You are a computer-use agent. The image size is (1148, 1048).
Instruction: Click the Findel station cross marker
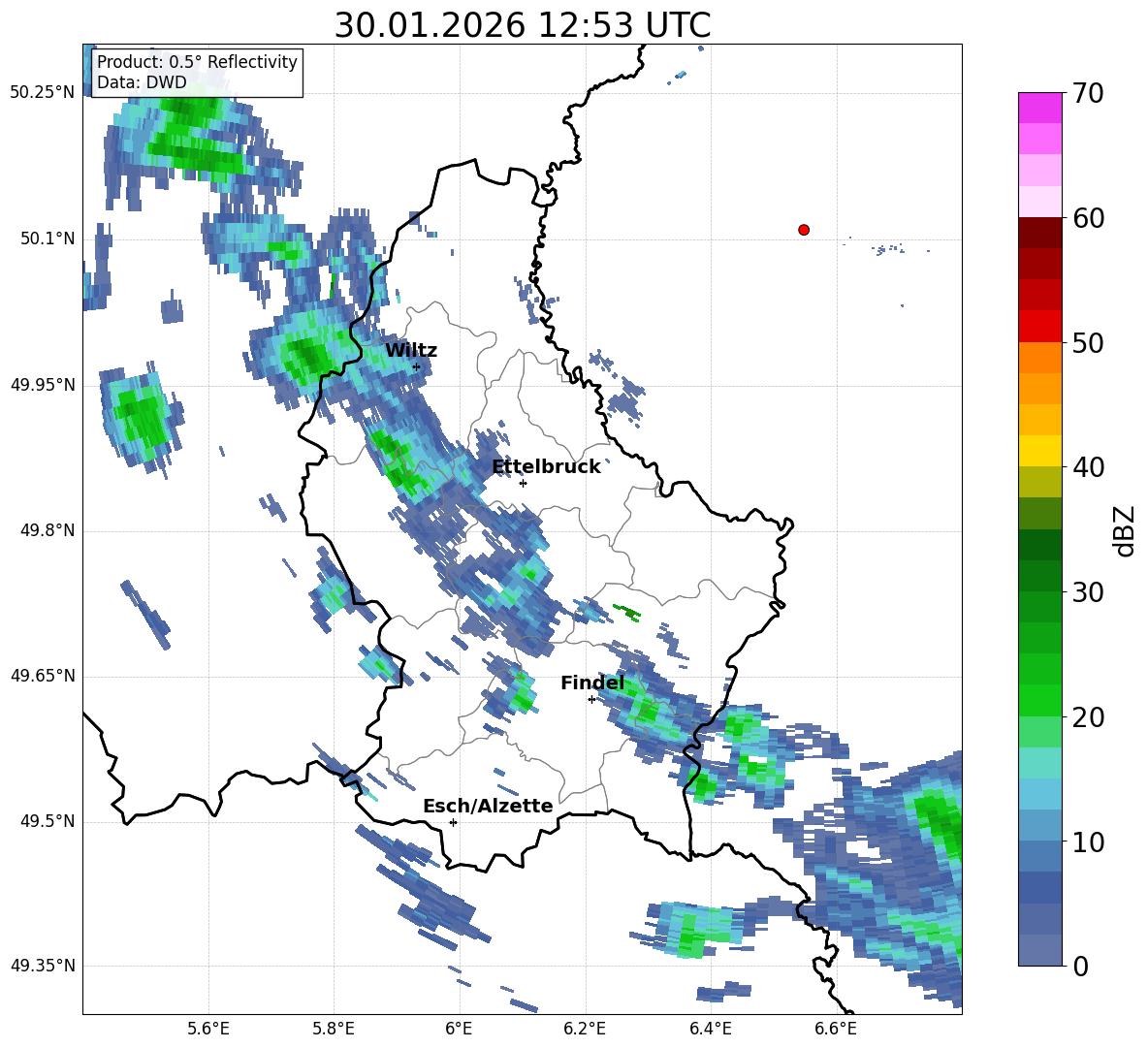591,700
